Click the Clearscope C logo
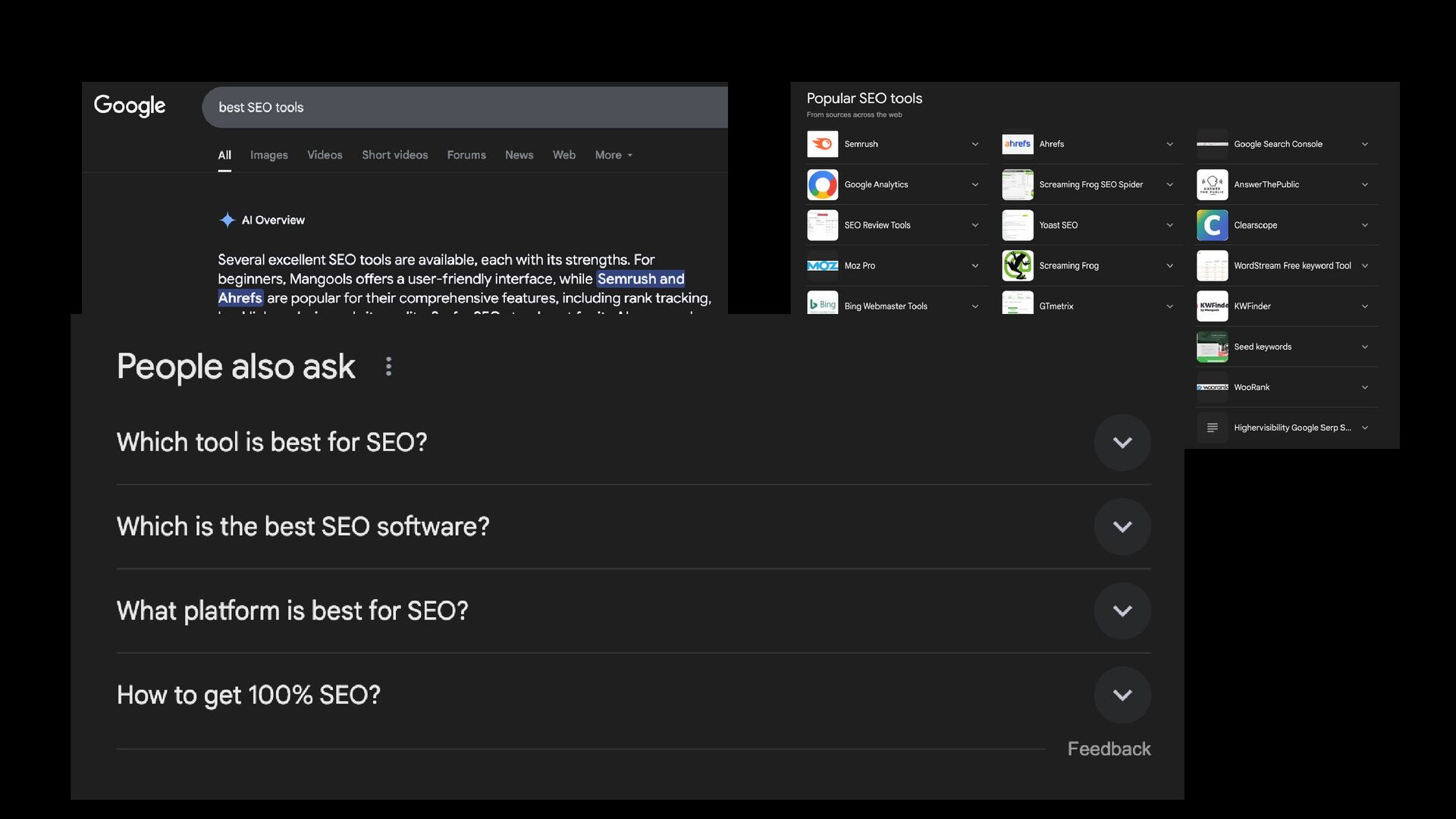 tap(1212, 225)
